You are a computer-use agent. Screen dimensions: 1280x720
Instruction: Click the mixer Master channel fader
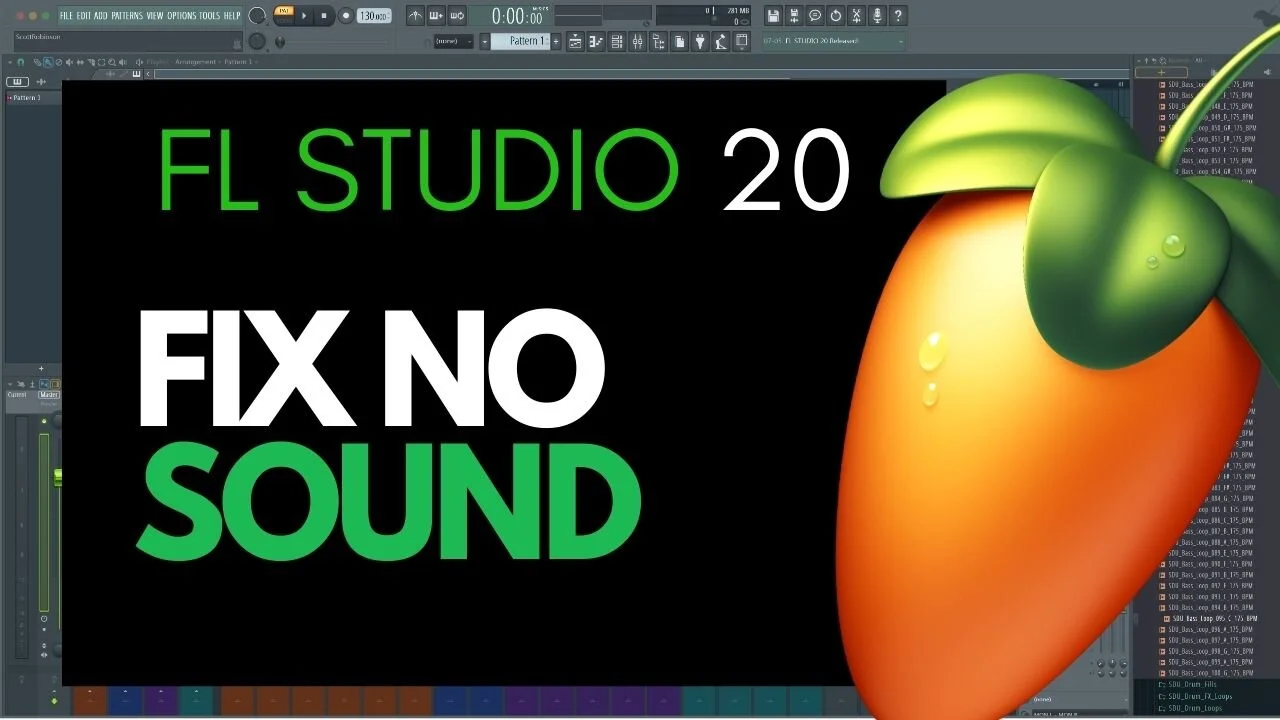58,477
